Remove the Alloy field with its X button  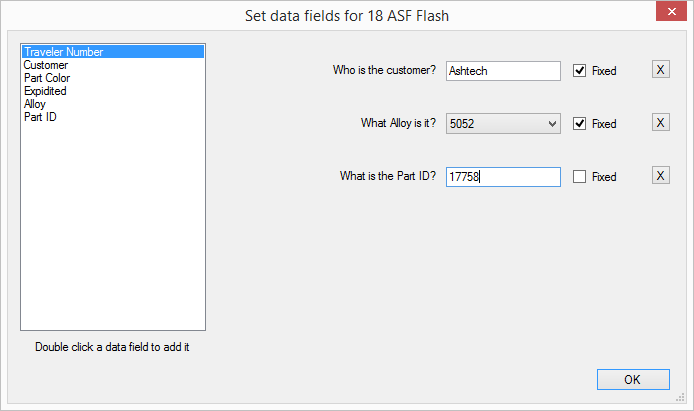click(660, 123)
